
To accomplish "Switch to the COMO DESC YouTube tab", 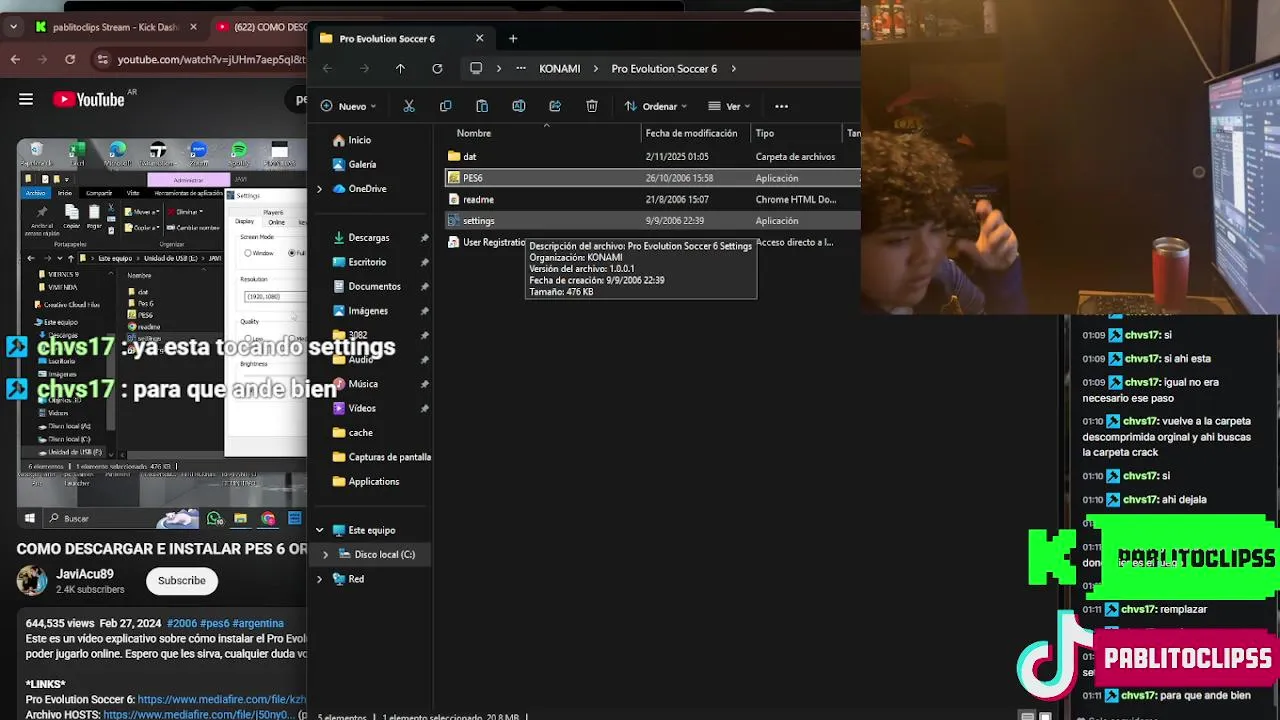I will pyautogui.click(x=262, y=27).
